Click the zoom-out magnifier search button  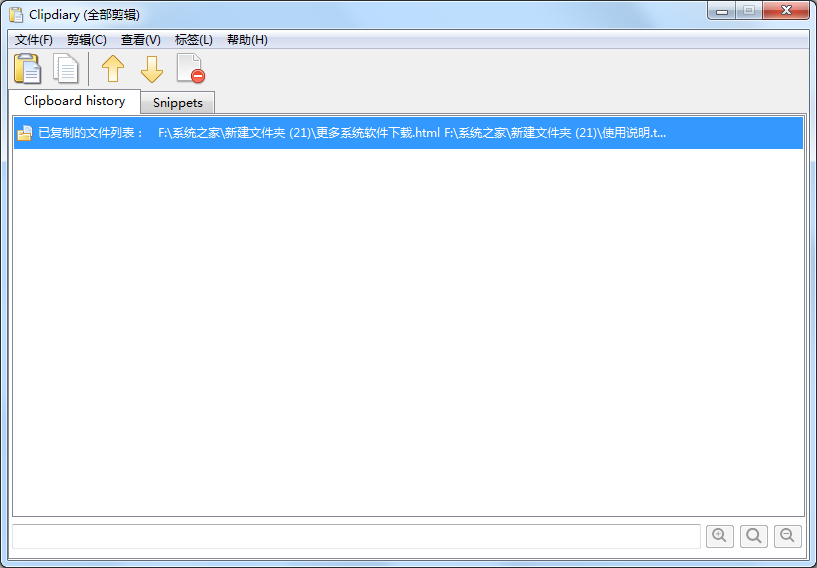pyautogui.click(x=787, y=536)
